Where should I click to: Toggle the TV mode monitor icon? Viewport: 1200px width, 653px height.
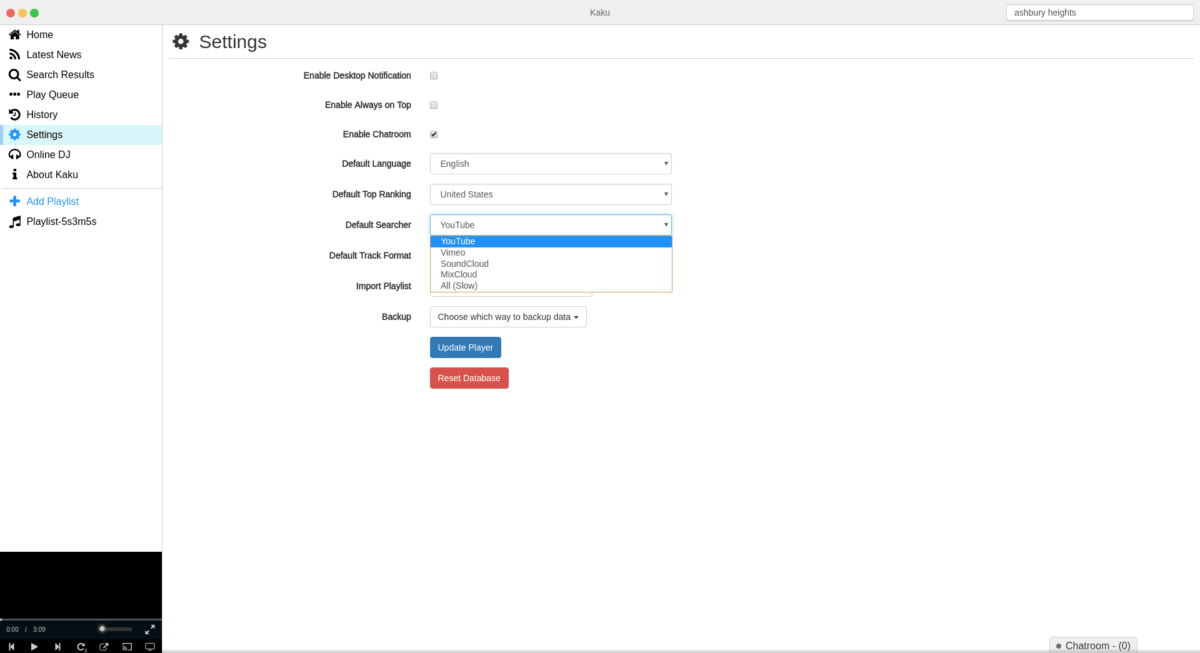(150, 647)
